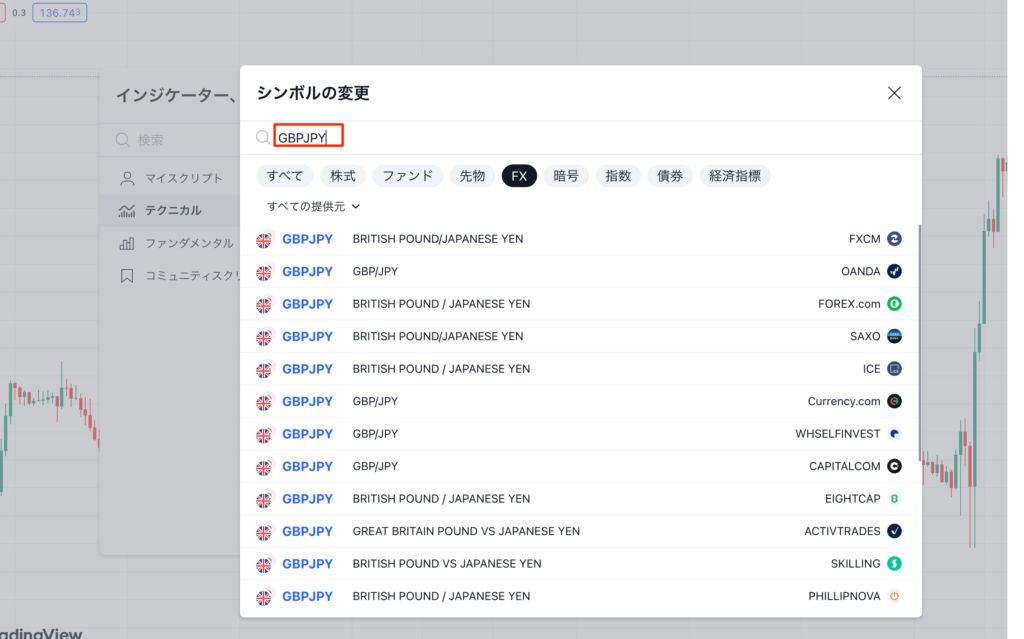Click the flag icon in EIGHTCAP row
The height and width of the screenshot is (639, 1024).
coord(264,500)
